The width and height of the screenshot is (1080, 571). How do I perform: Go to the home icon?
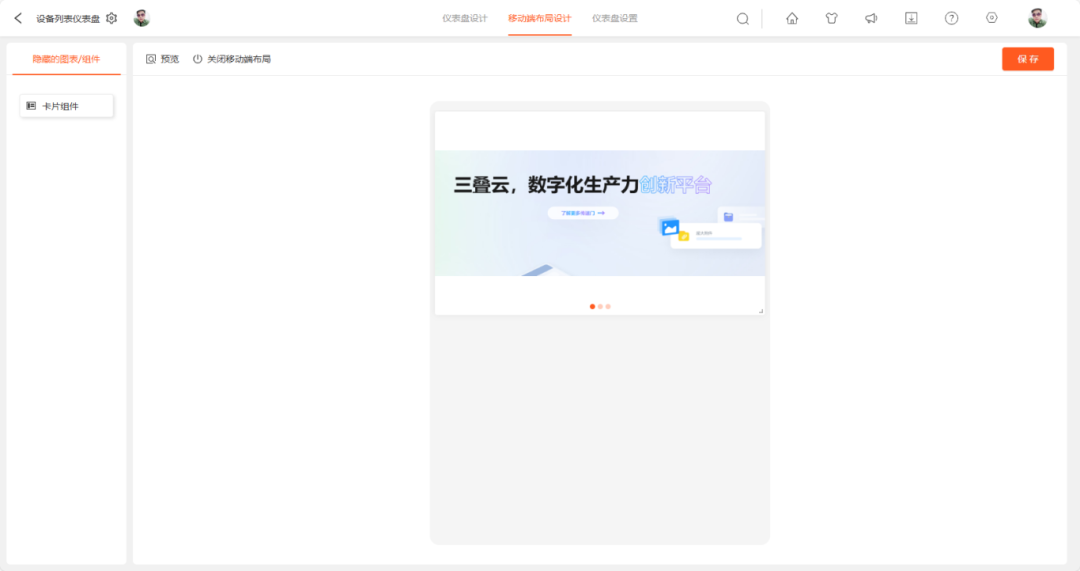point(792,19)
